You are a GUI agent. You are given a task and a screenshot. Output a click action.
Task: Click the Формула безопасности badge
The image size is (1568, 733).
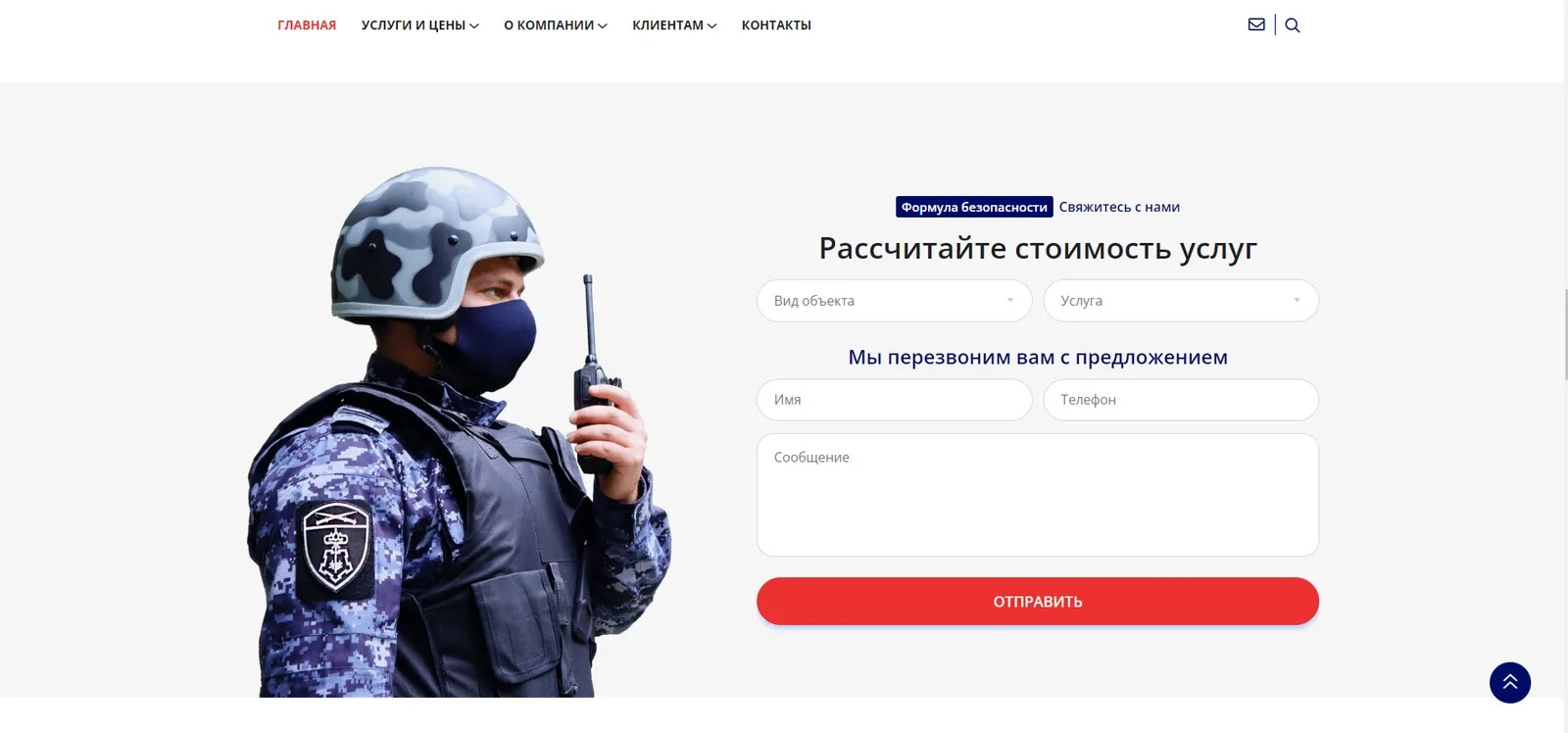coord(974,207)
